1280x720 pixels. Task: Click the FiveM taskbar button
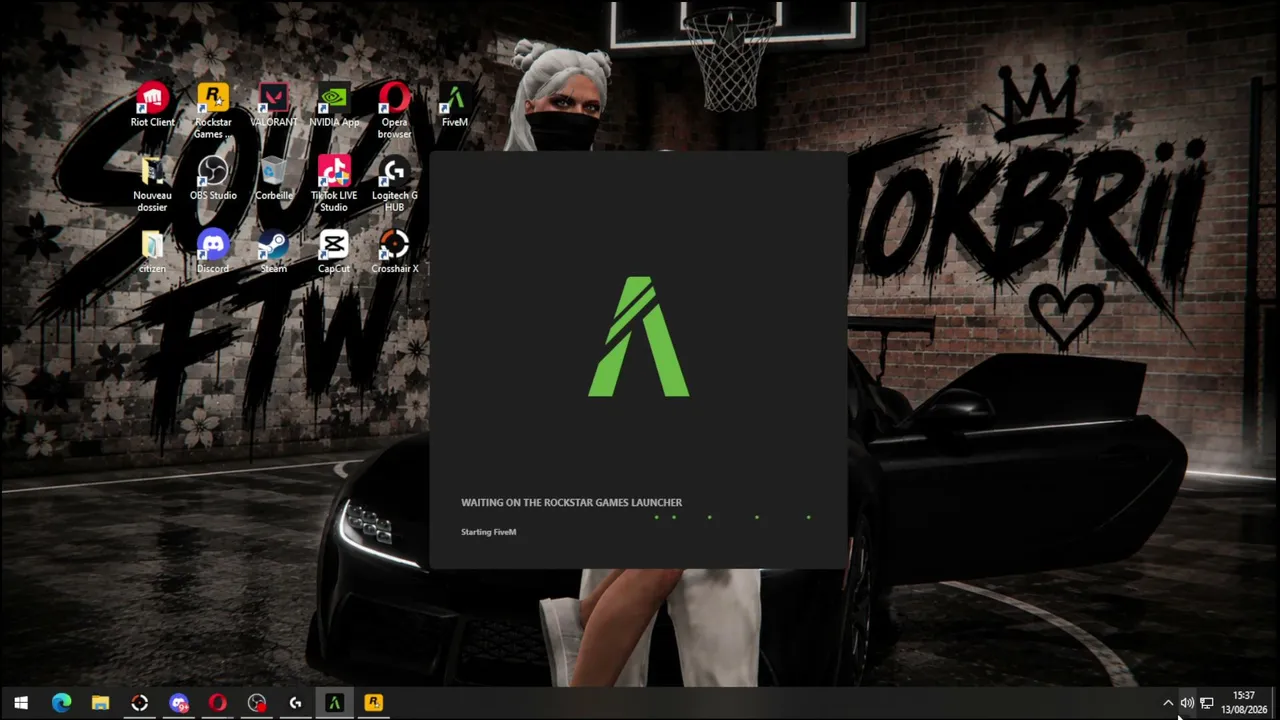[334, 703]
